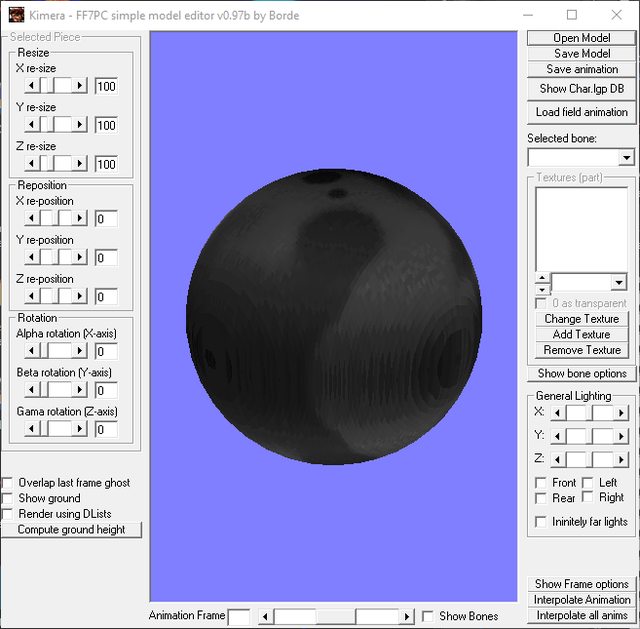Screen dimensions: 640x629
Task: Increase General Lighting X with right arrow
Action: [x=620, y=413]
